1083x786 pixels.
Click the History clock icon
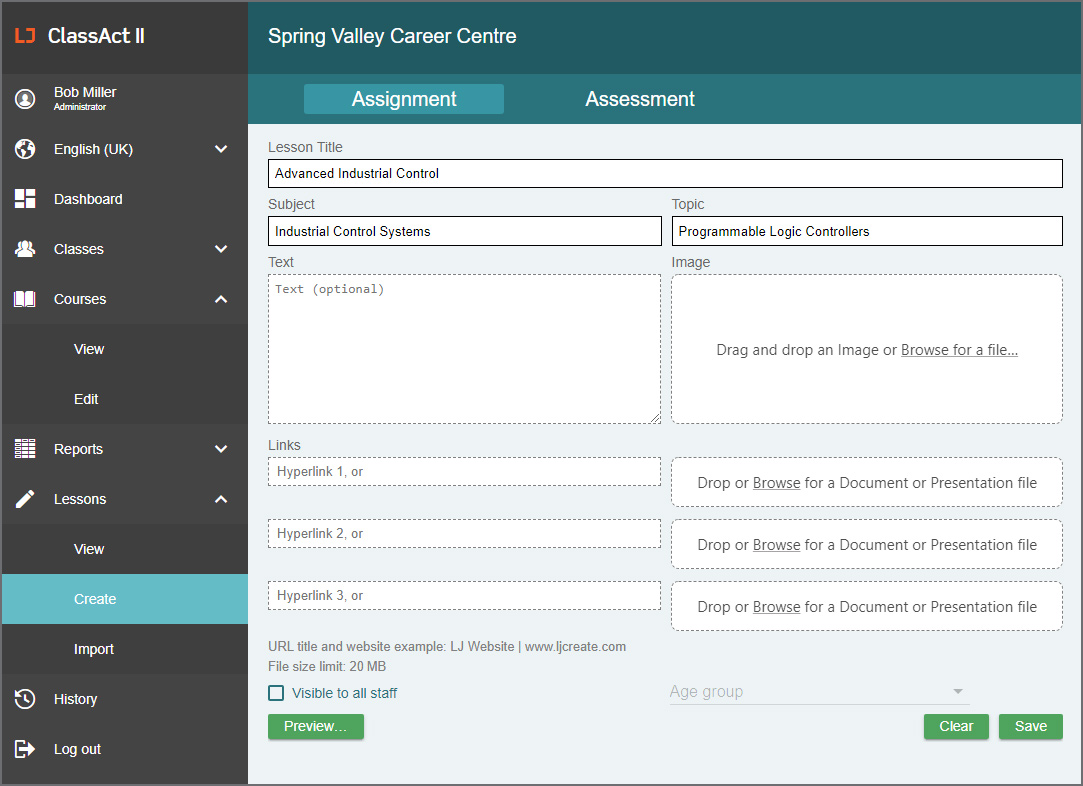(25, 698)
